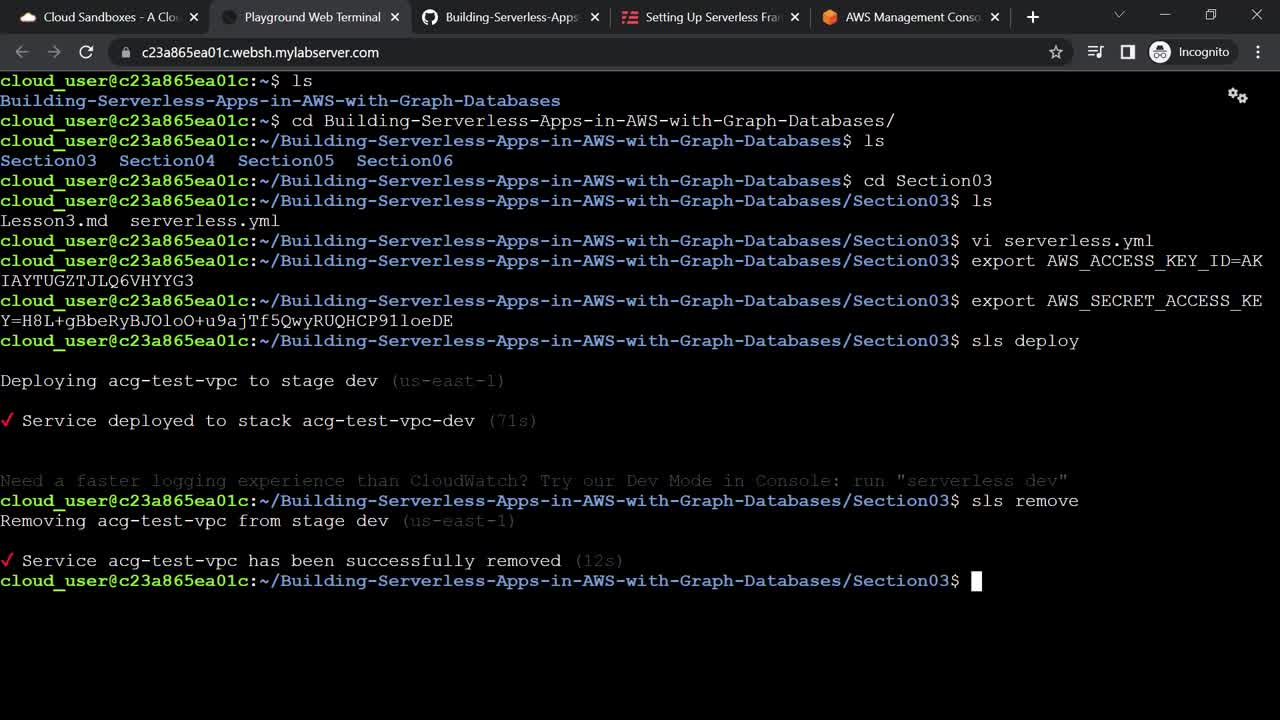Close the Playground Web Terminal tab

pyautogui.click(x=395, y=17)
